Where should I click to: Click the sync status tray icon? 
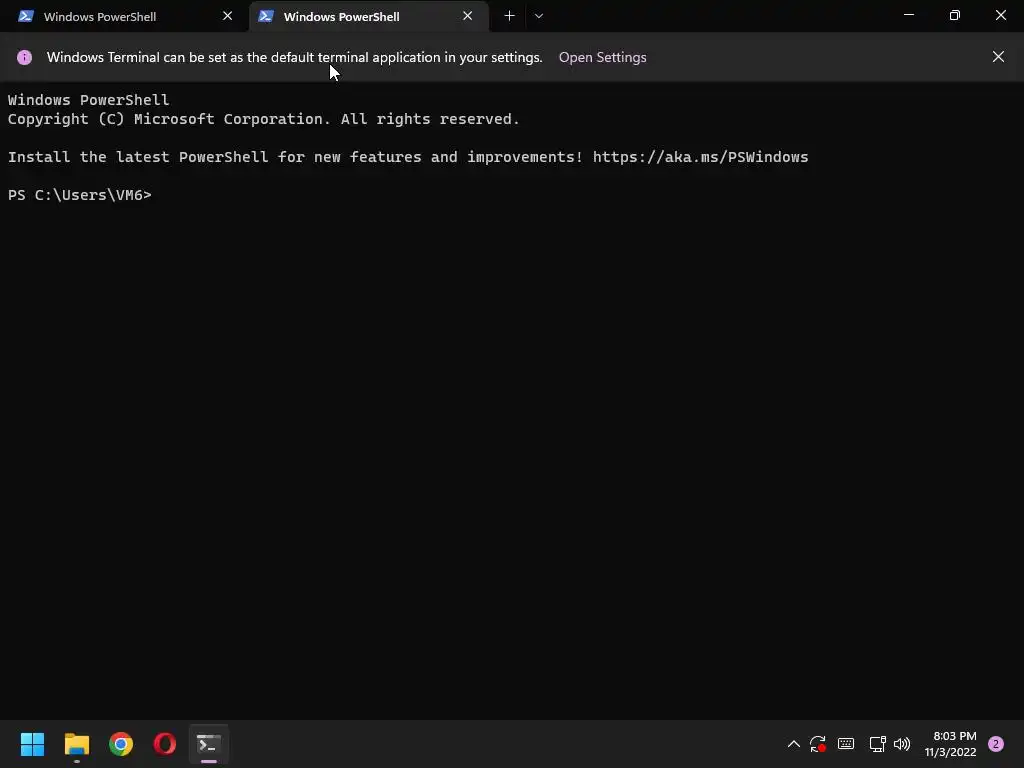tap(818, 744)
